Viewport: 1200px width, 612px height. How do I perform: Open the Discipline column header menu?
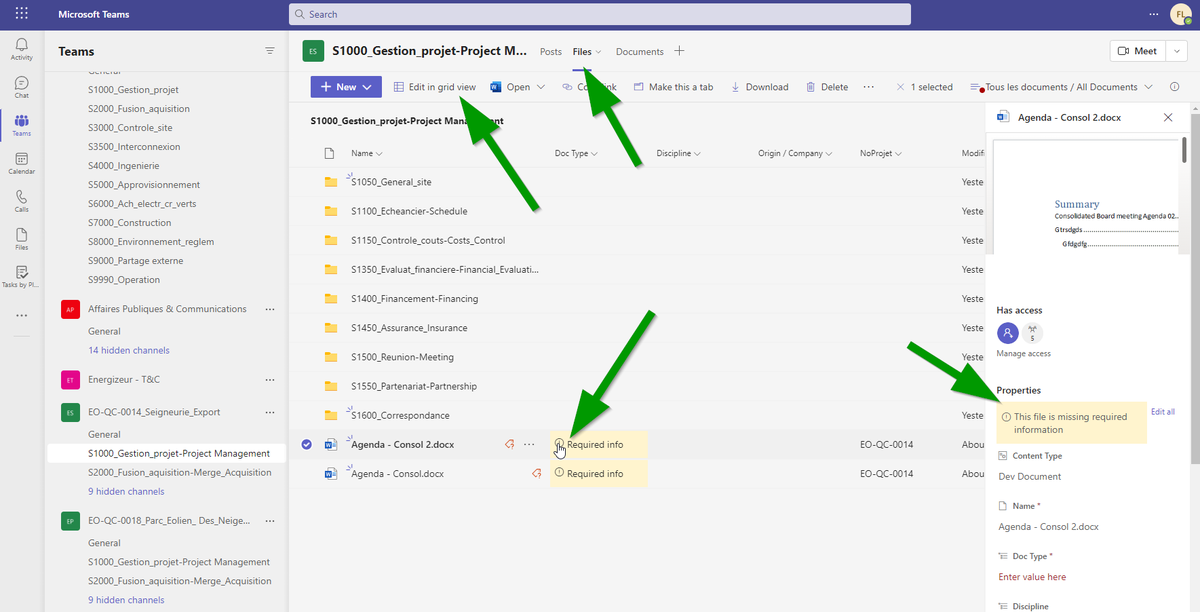678,154
